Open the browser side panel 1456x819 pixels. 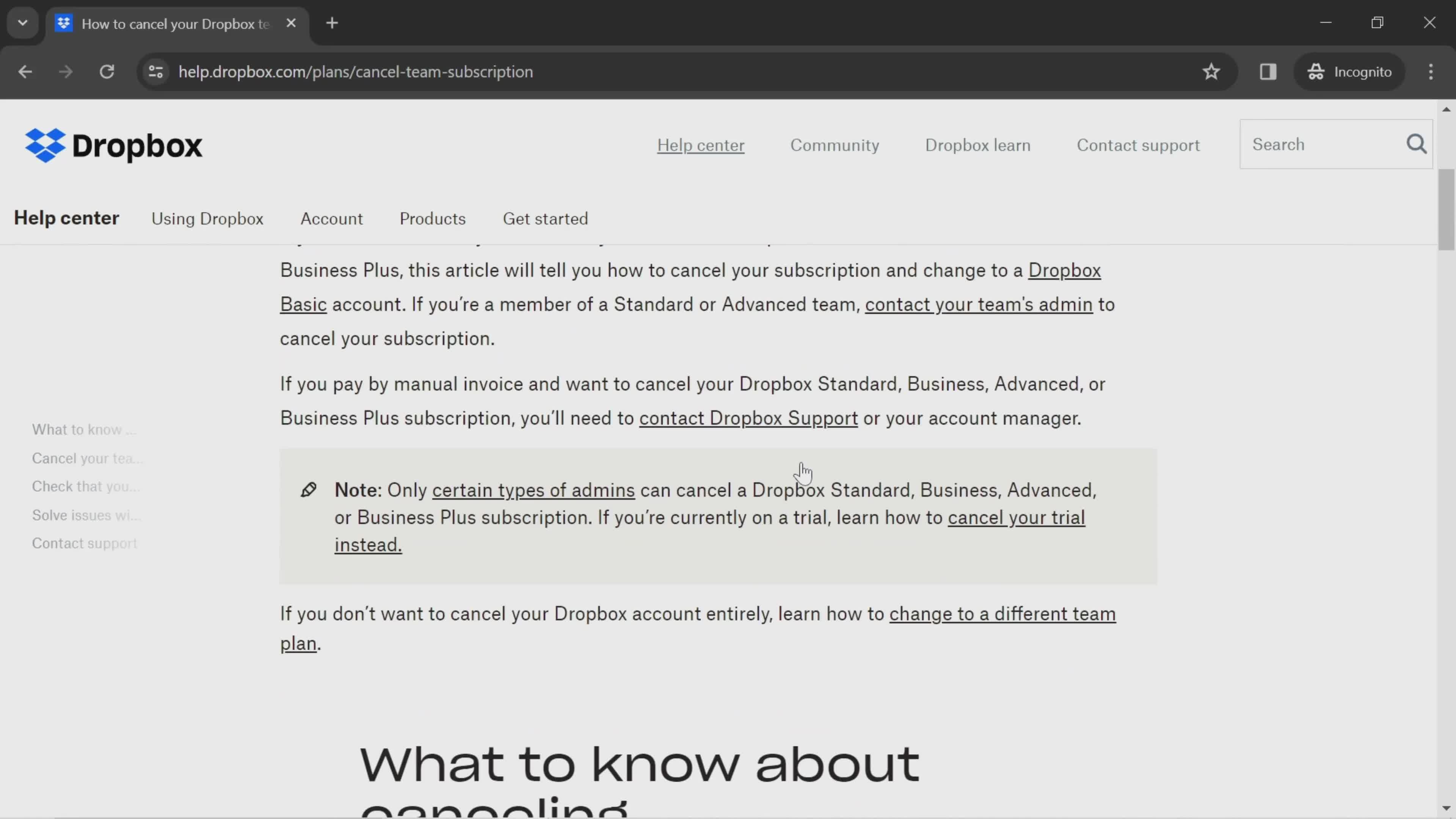[x=1268, y=72]
